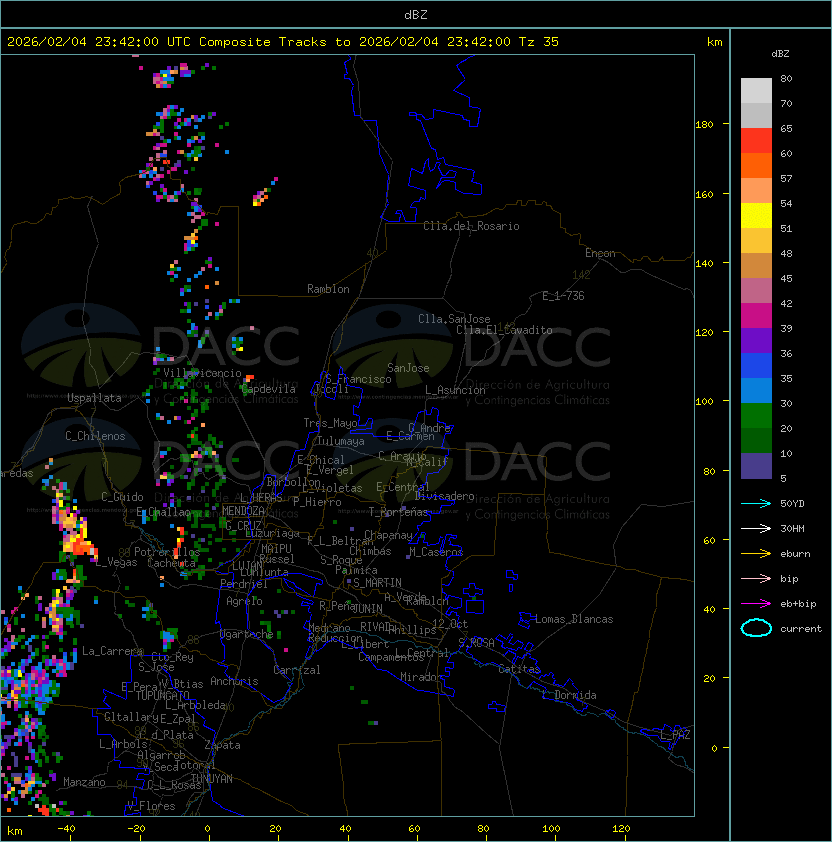Screen dimensions: 832x842
Task: Click the C_Guido label
Action: pyautogui.click(x=122, y=497)
